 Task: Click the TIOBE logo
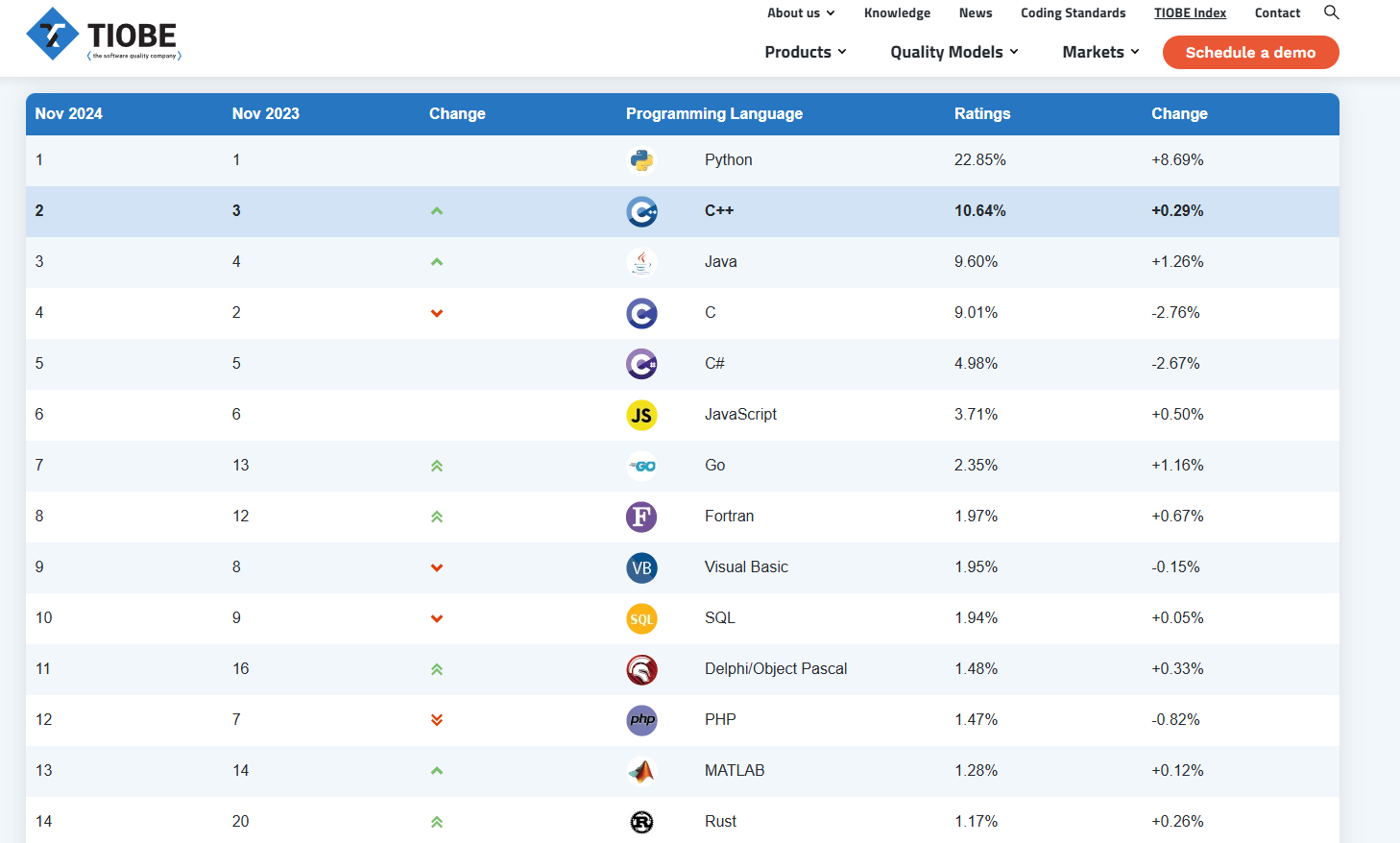[104, 35]
